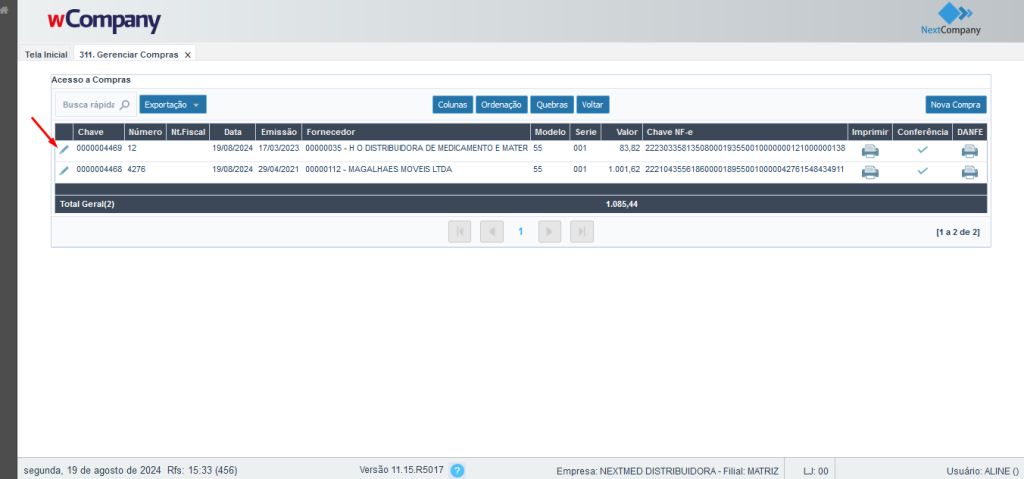This screenshot has height=479, width=1024.
Task: Open the Ordenação options
Action: pyautogui.click(x=501, y=105)
